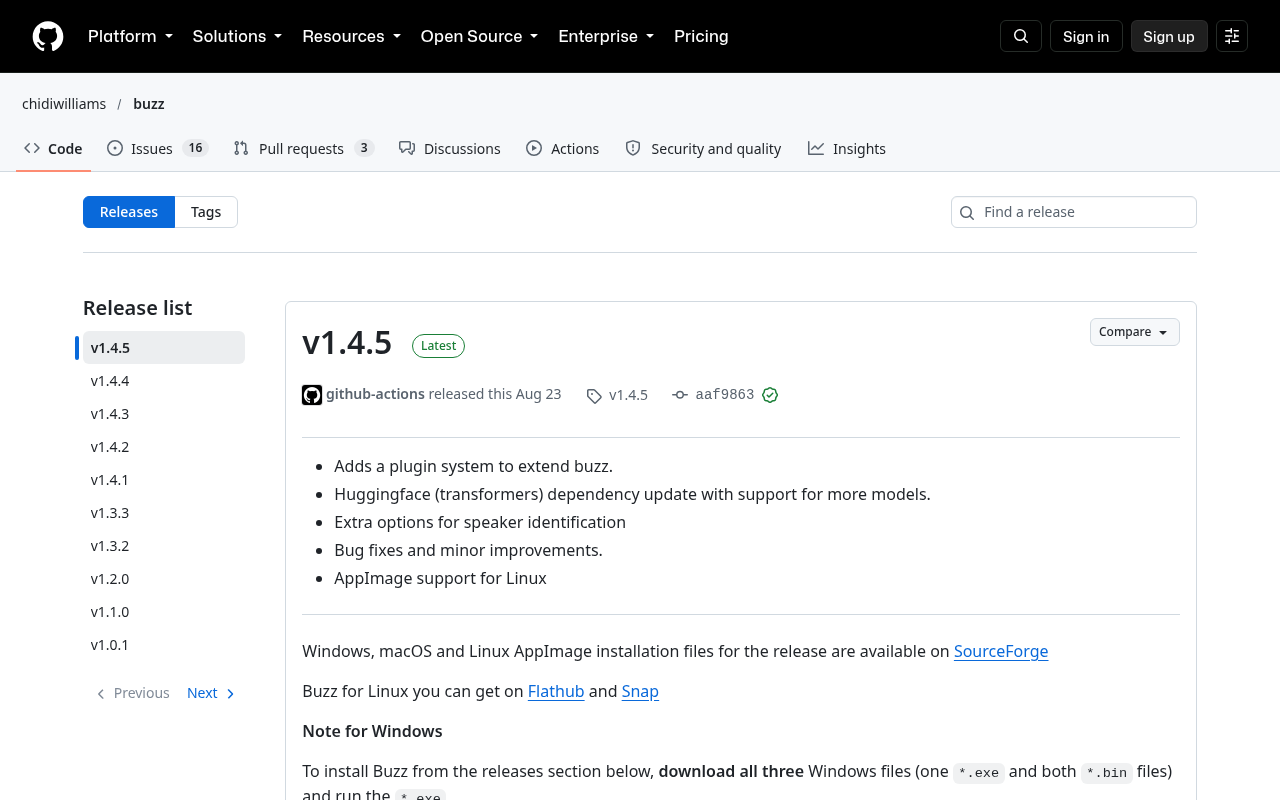The width and height of the screenshot is (1280, 800).
Task: Jump to release v1.3.3
Action: pos(164,513)
